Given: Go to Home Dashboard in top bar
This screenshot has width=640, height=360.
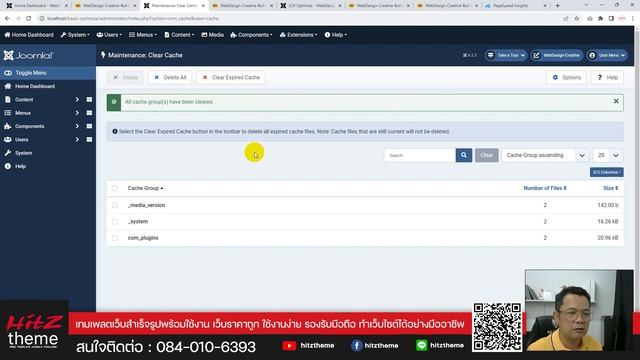Looking at the screenshot, I should coord(29,35).
